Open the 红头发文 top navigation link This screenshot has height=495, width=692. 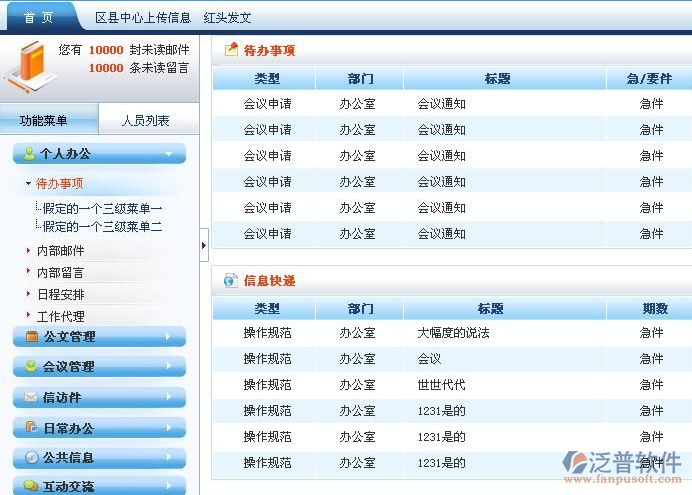click(x=228, y=17)
